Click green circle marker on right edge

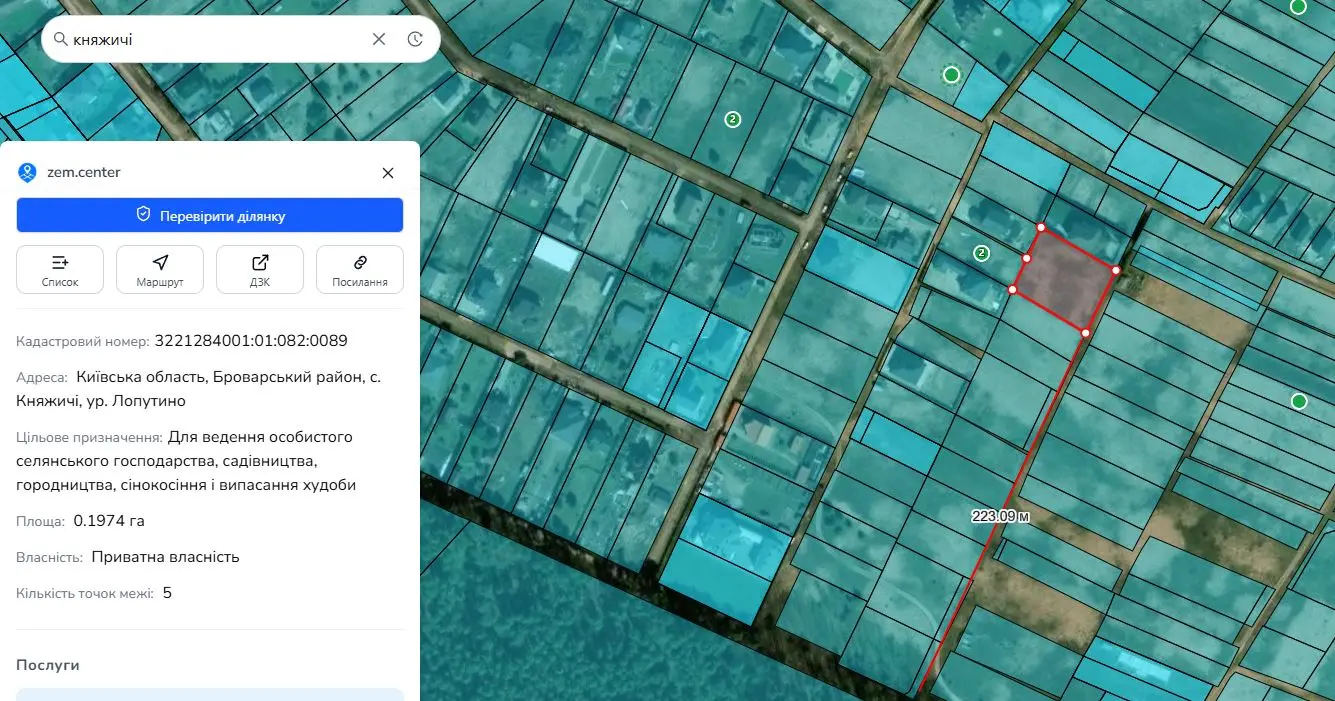coord(1299,401)
